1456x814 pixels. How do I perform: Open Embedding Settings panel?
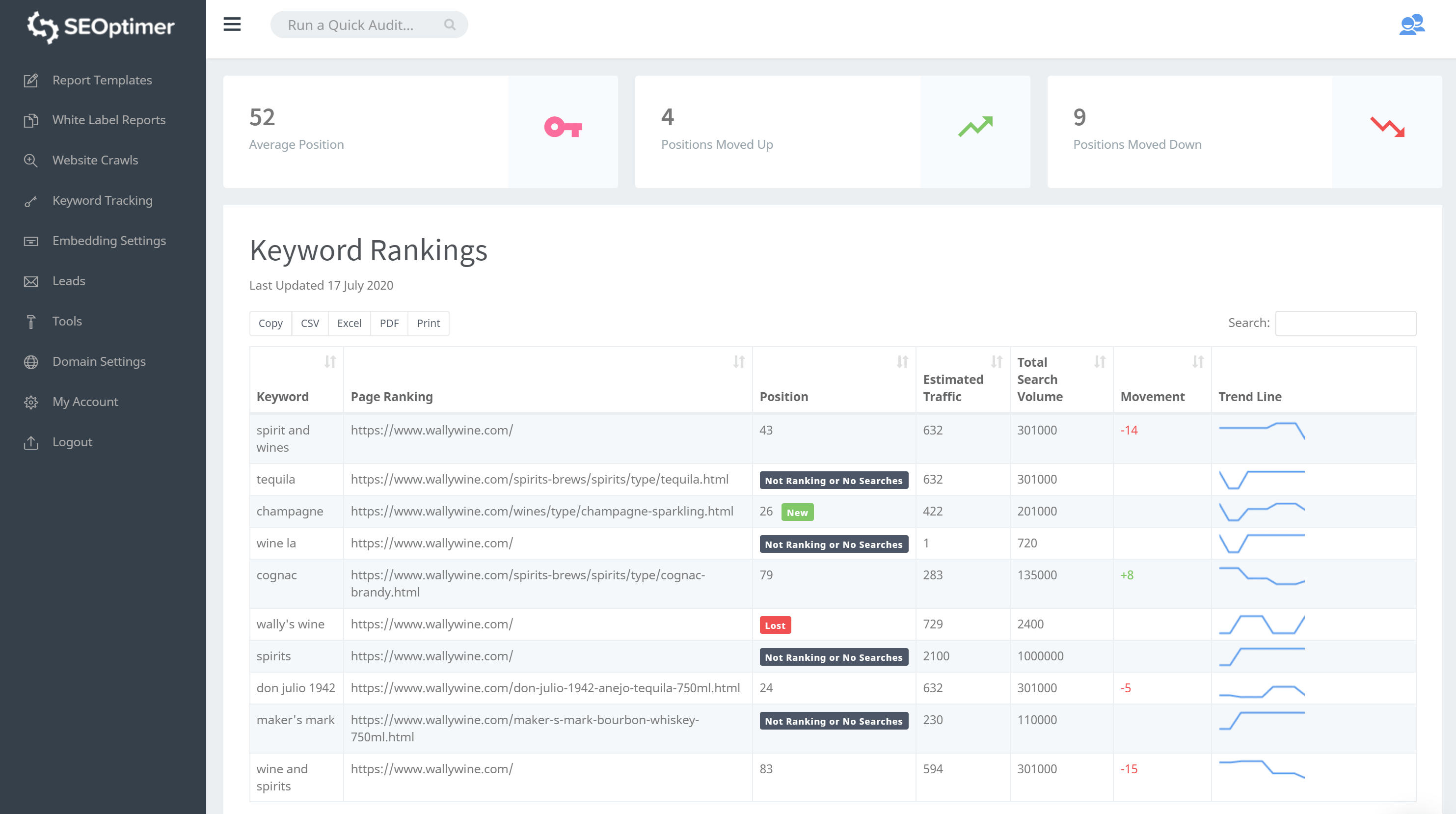tap(109, 240)
